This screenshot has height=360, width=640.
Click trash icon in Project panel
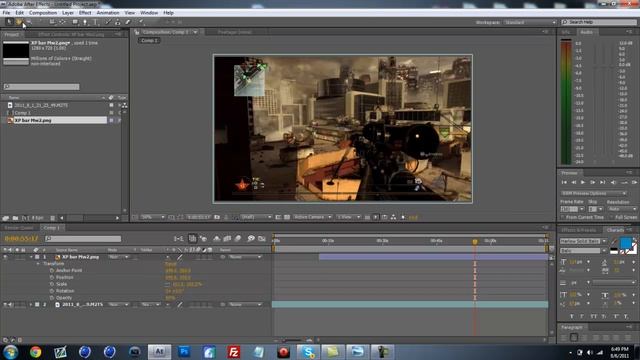tap(52, 218)
